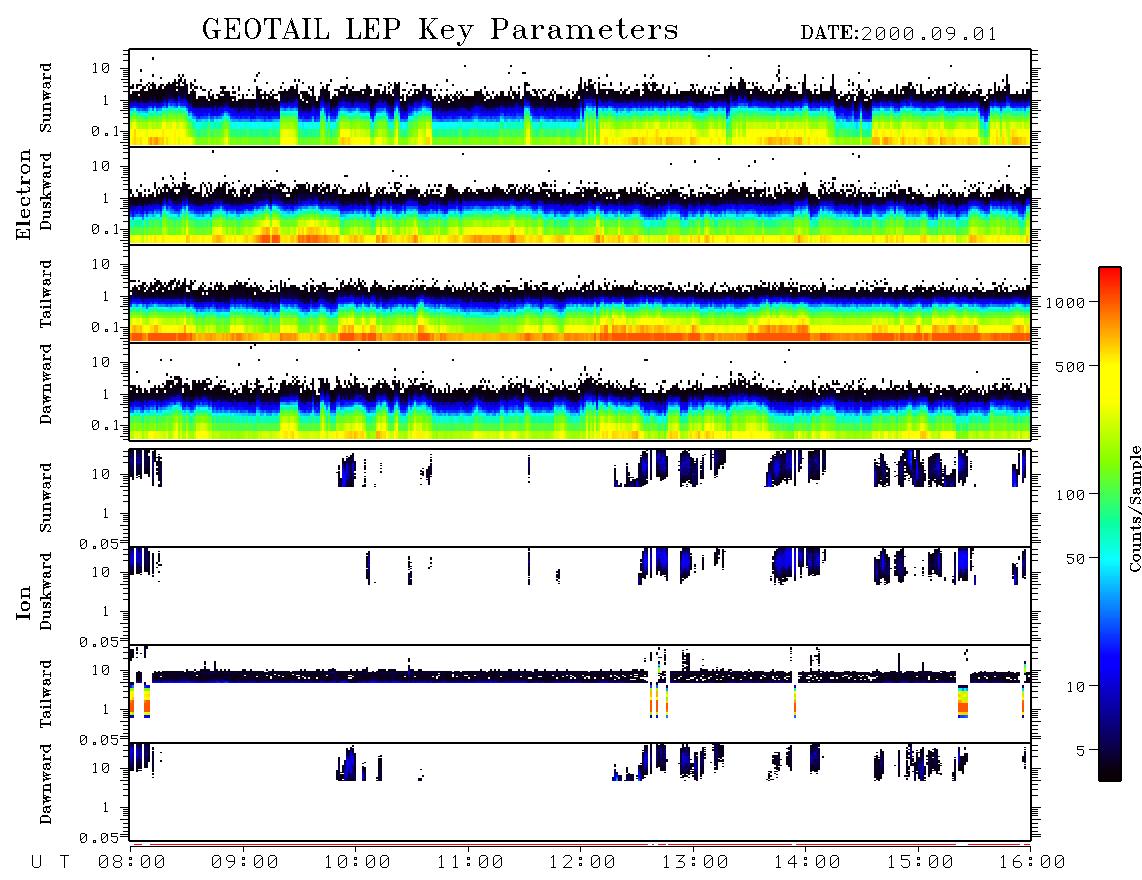The image size is (1142, 880).
Task: Click the vertical Ion group label
Action: tap(23, 602)
